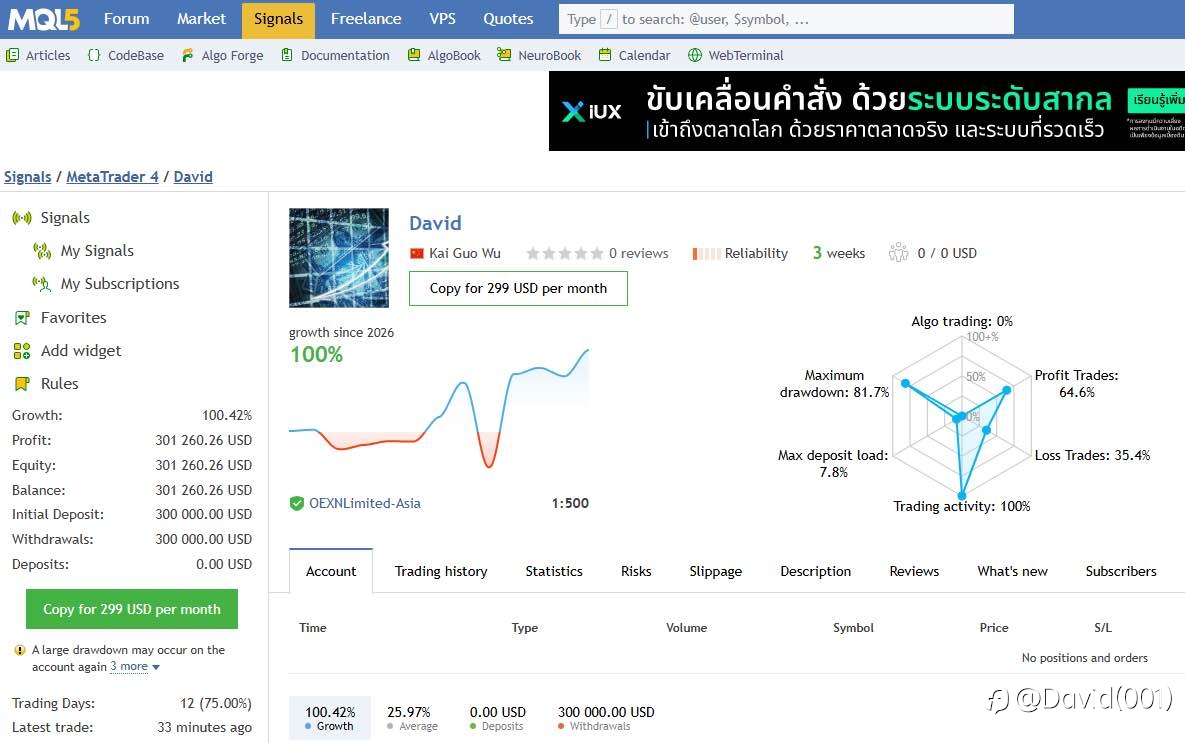The image size is (1185, 743).
Task: Open the David signal title link
Action: (x=435, y=223)
